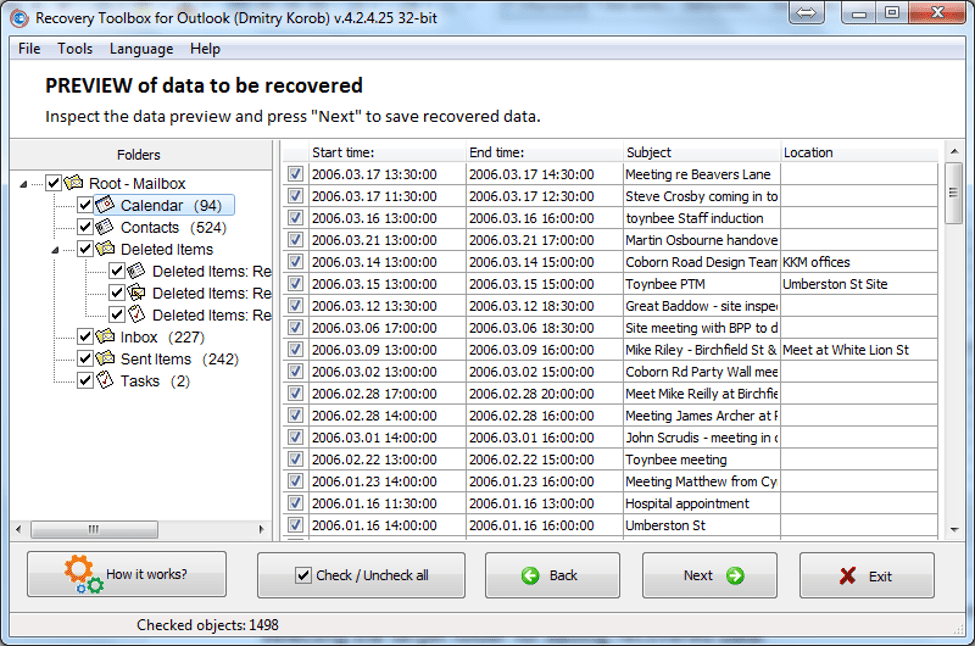Click the folder panel right scroll arrow

[x=261, y=530]
